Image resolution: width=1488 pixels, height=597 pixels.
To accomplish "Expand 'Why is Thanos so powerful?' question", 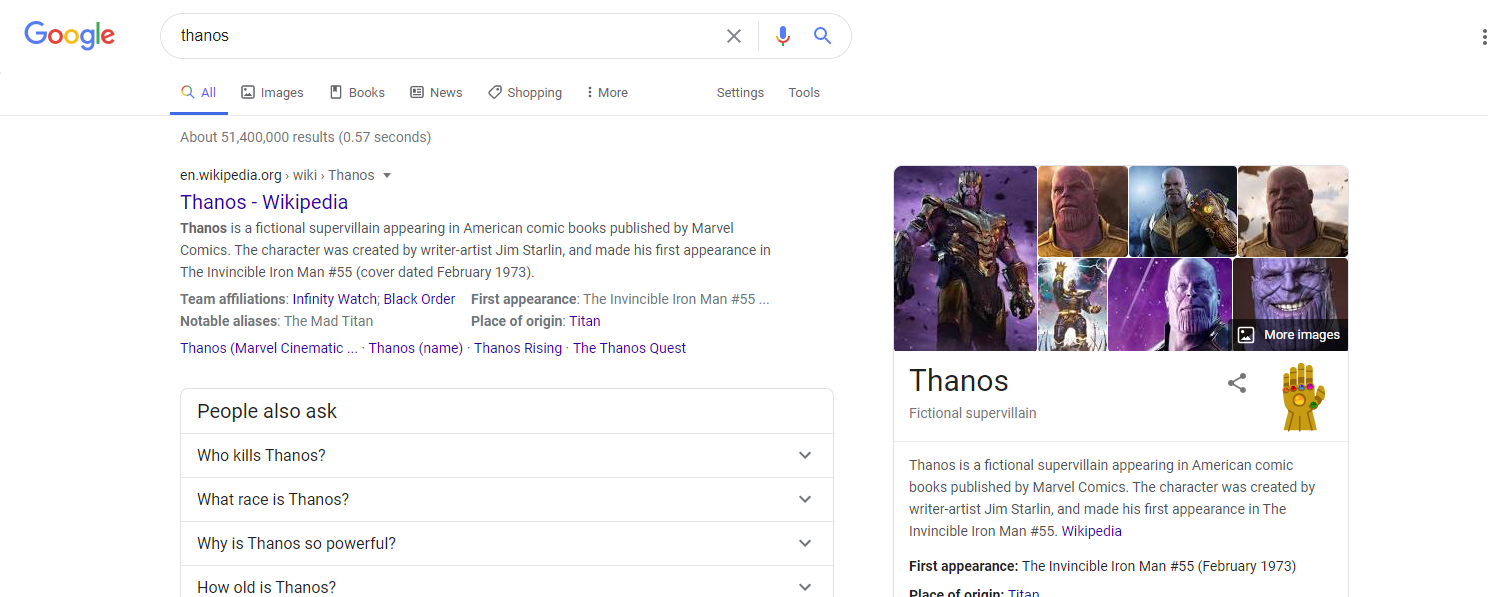I will tap(506, 543).
